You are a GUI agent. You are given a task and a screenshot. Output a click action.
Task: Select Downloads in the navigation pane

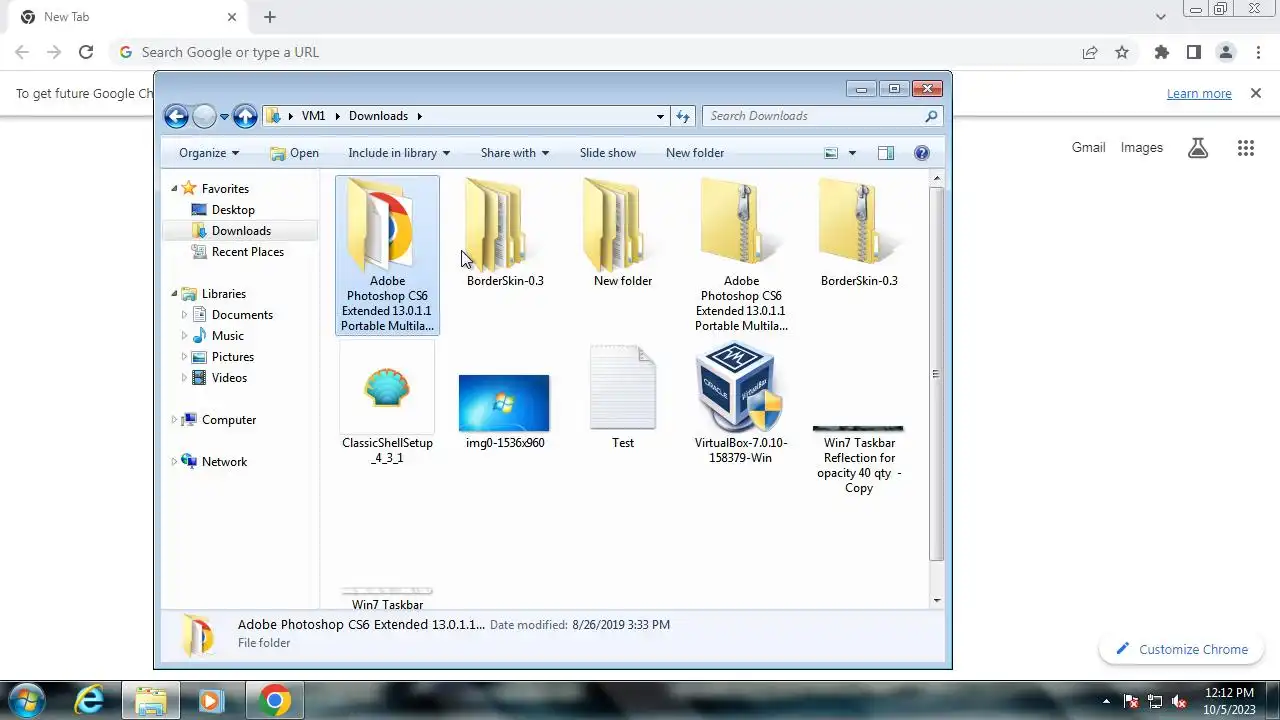tap(241, 231)
